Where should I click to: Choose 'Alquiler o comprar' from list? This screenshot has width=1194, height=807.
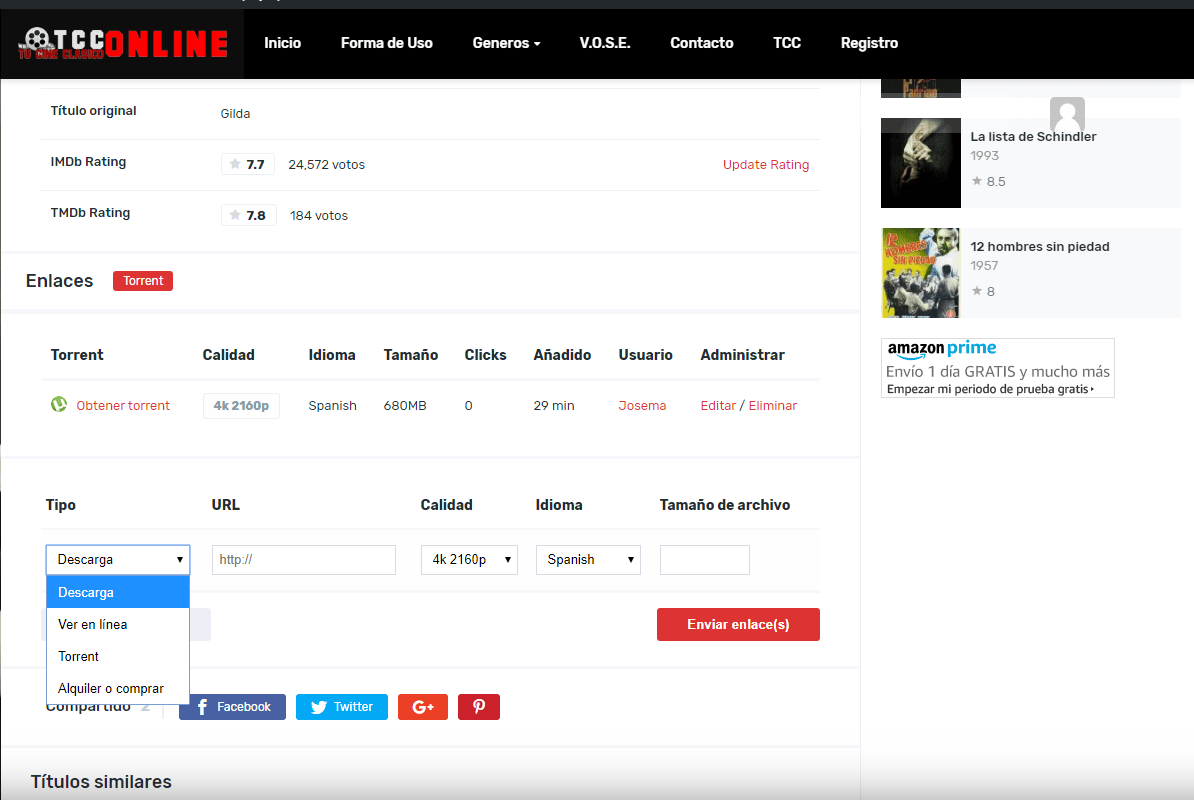click(x=111, y=688)
